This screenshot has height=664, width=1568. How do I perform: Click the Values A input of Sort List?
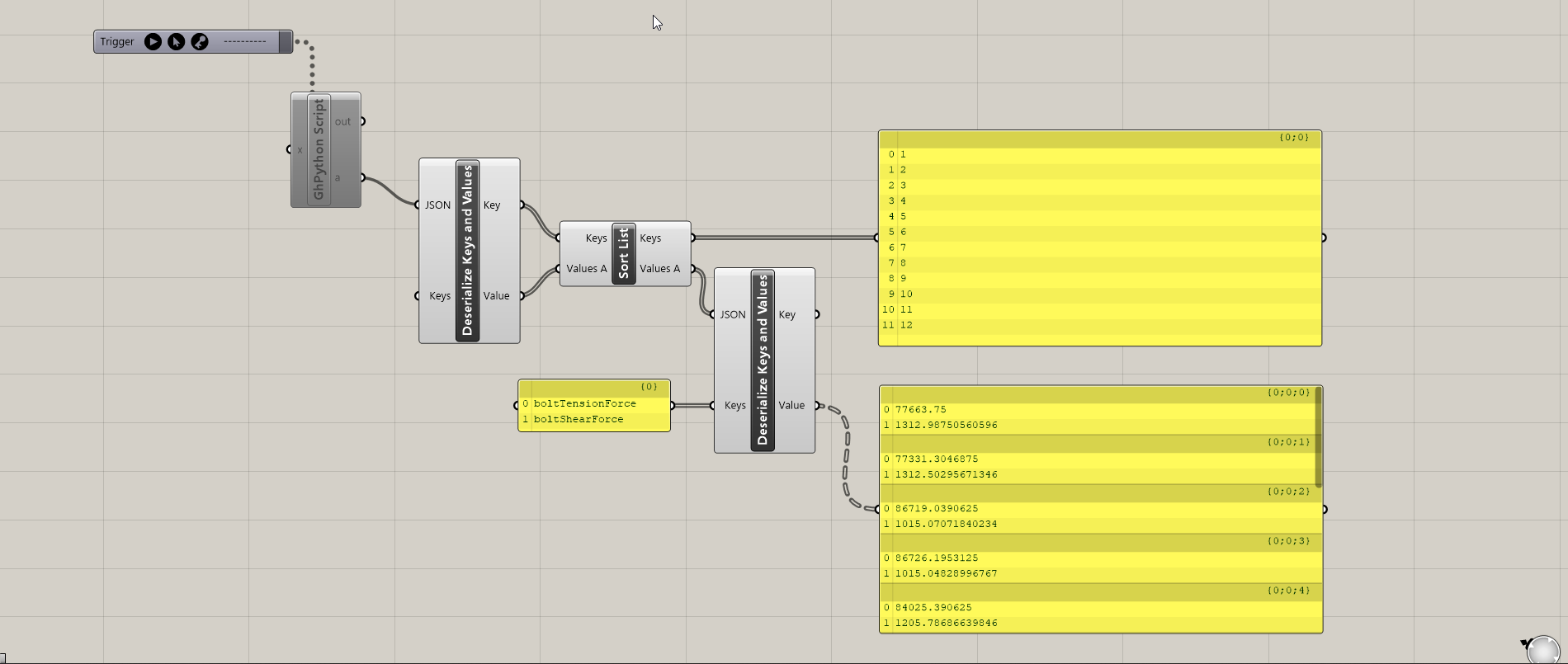pos(586,268)
